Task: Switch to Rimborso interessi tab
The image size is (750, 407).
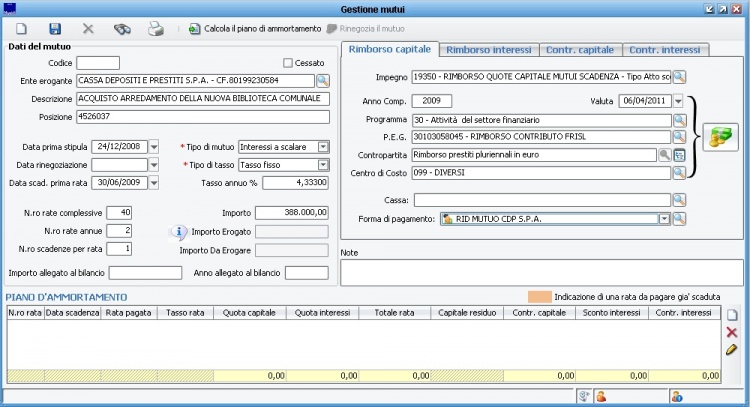Action: (488, 49)
